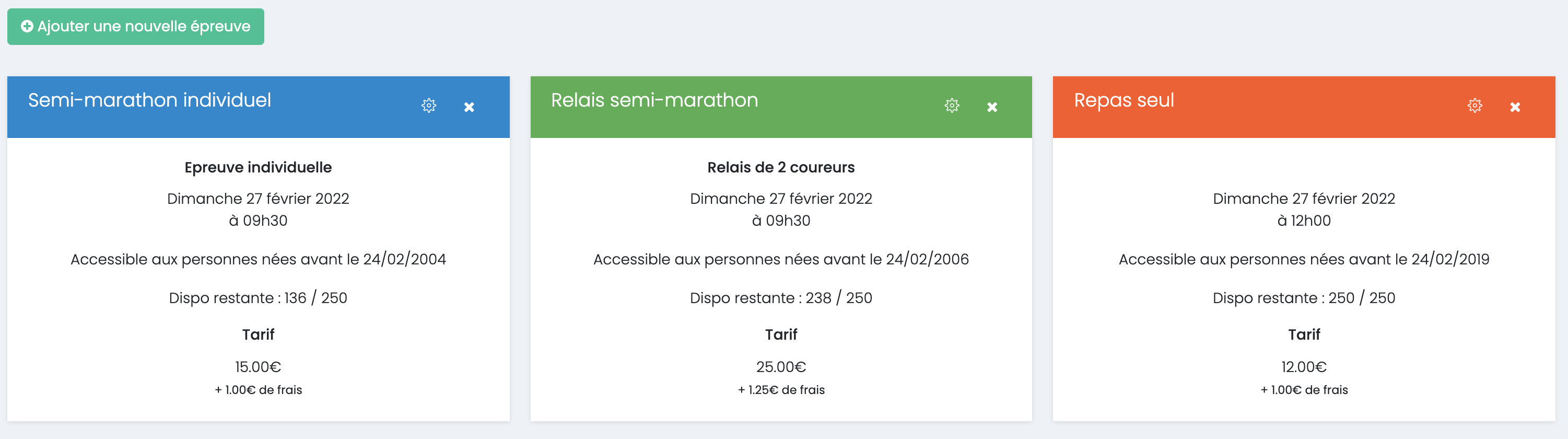This screenshot has width=1568, height=439.
Task: Click Ajouter une nouvelle épreuve button
Action: (136, 27)
